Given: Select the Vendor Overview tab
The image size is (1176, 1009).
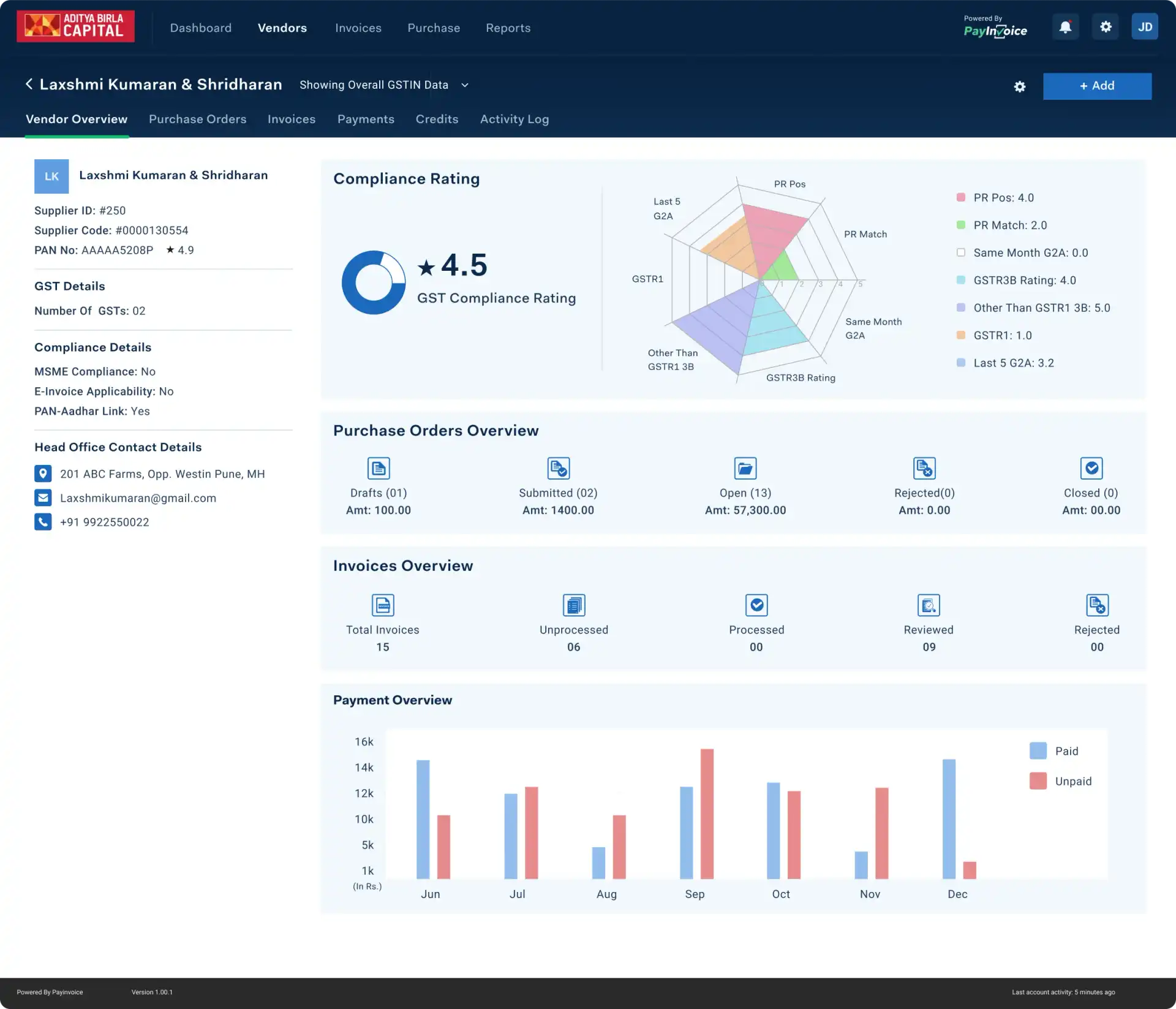Looking at the screenshot, I should pyautogui.click(x=77, y=119).
